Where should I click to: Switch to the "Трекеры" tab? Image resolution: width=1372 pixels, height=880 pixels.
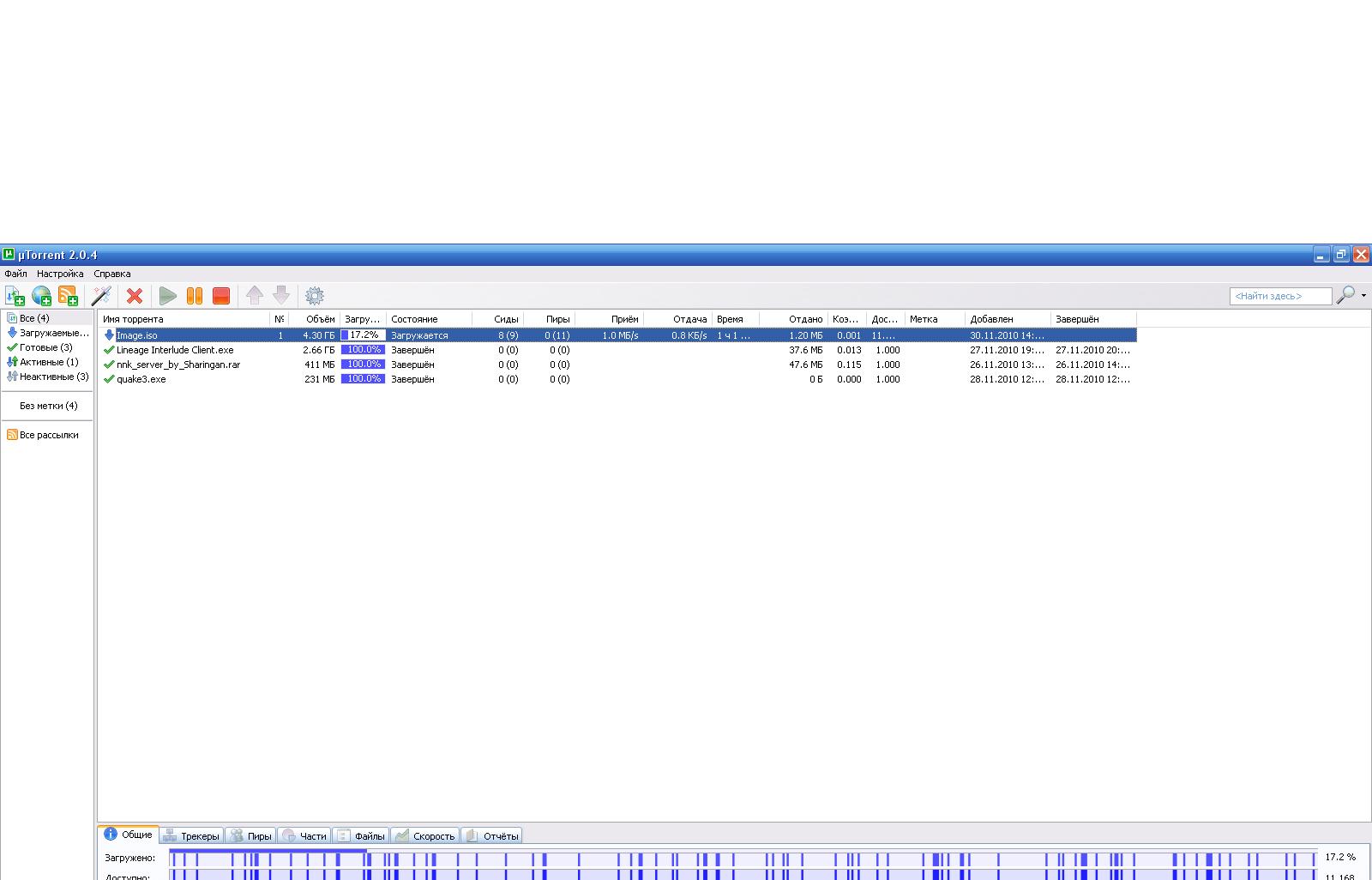point(192,836)
